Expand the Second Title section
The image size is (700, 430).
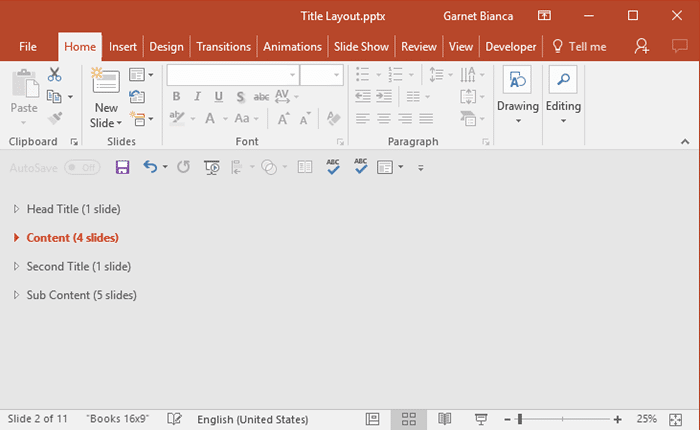click(16, 267)
